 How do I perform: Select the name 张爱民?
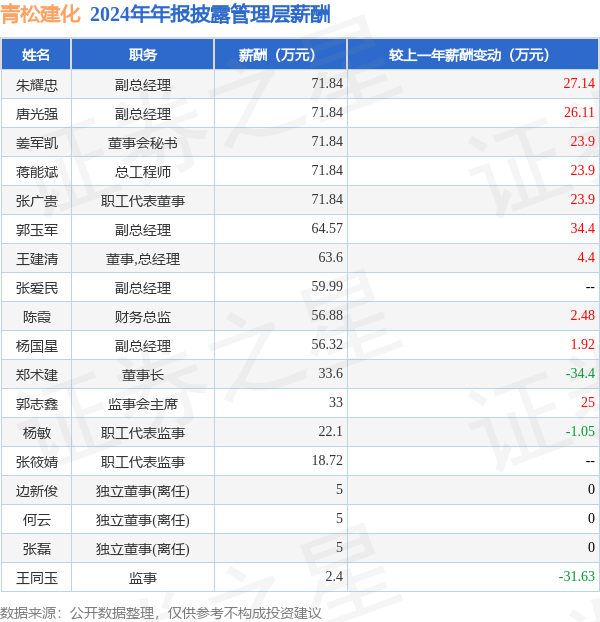click(x=36, y=288)
